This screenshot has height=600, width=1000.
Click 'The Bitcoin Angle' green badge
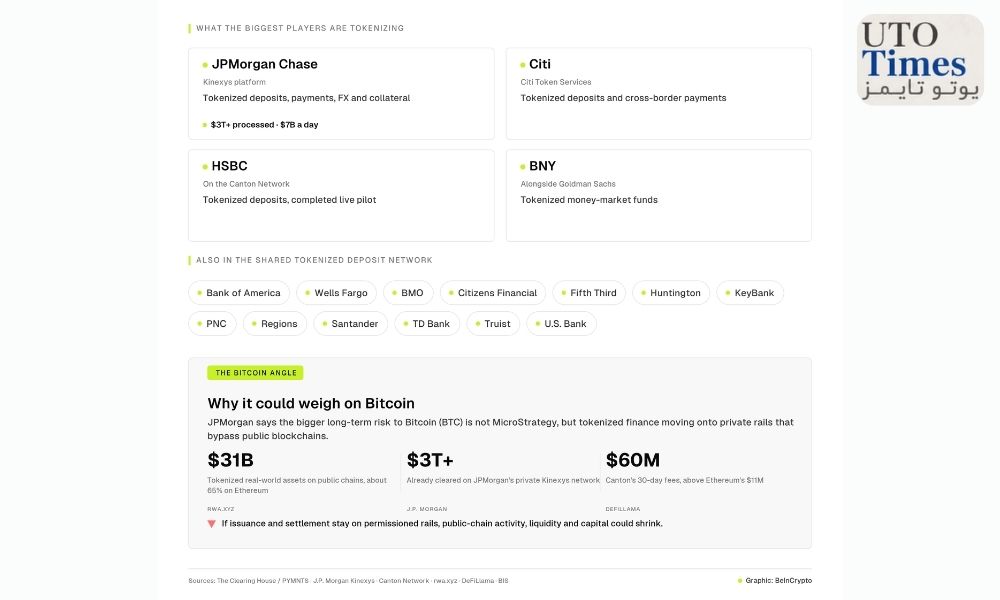click(255, 372)
